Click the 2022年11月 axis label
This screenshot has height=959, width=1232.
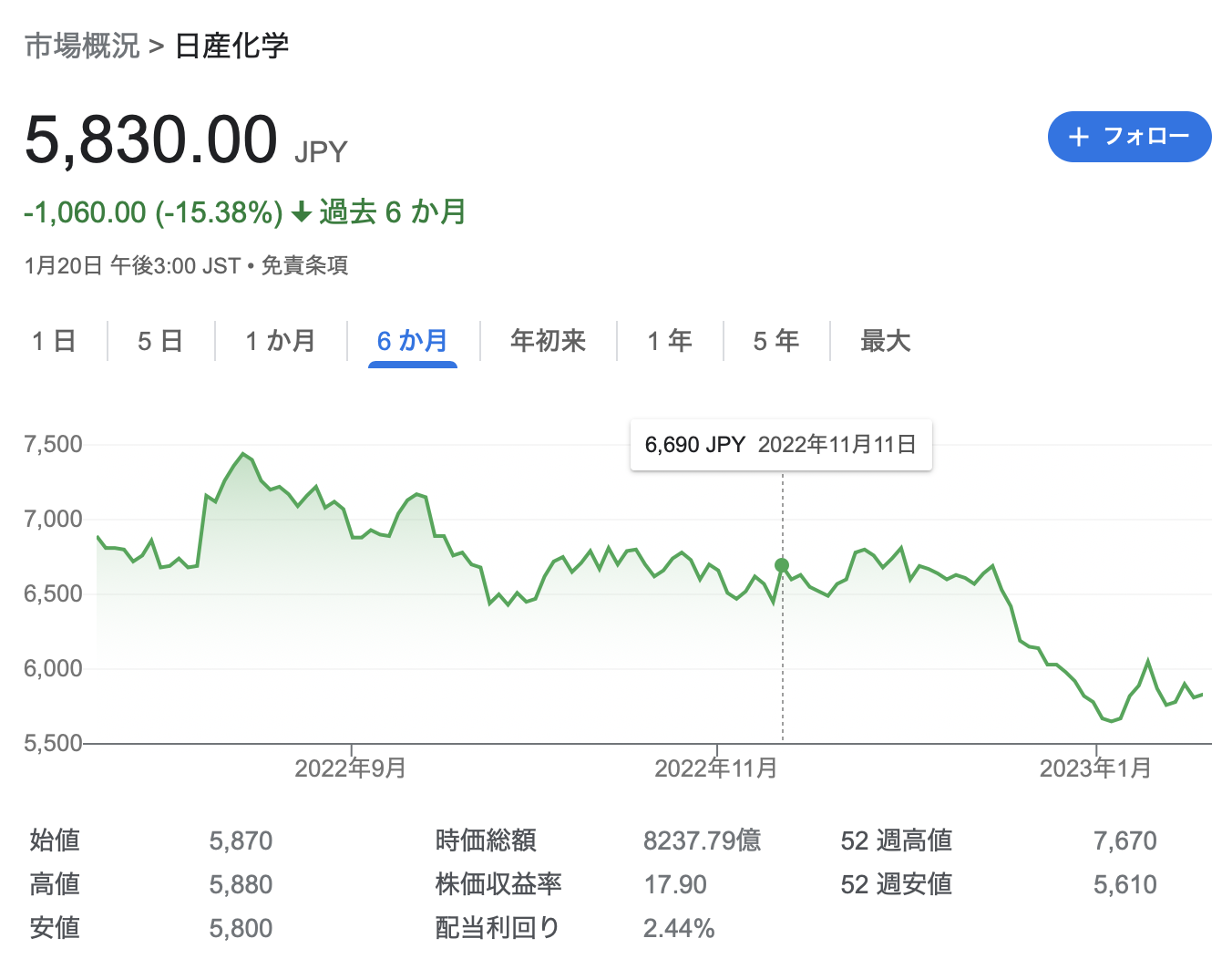tap(716, 768)
